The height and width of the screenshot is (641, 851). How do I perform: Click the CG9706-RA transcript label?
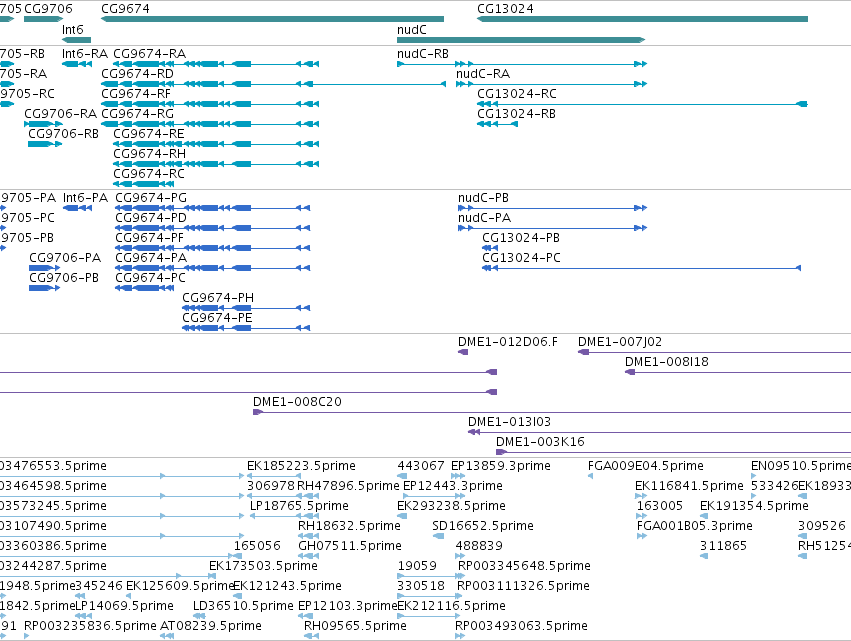(60, 114)
